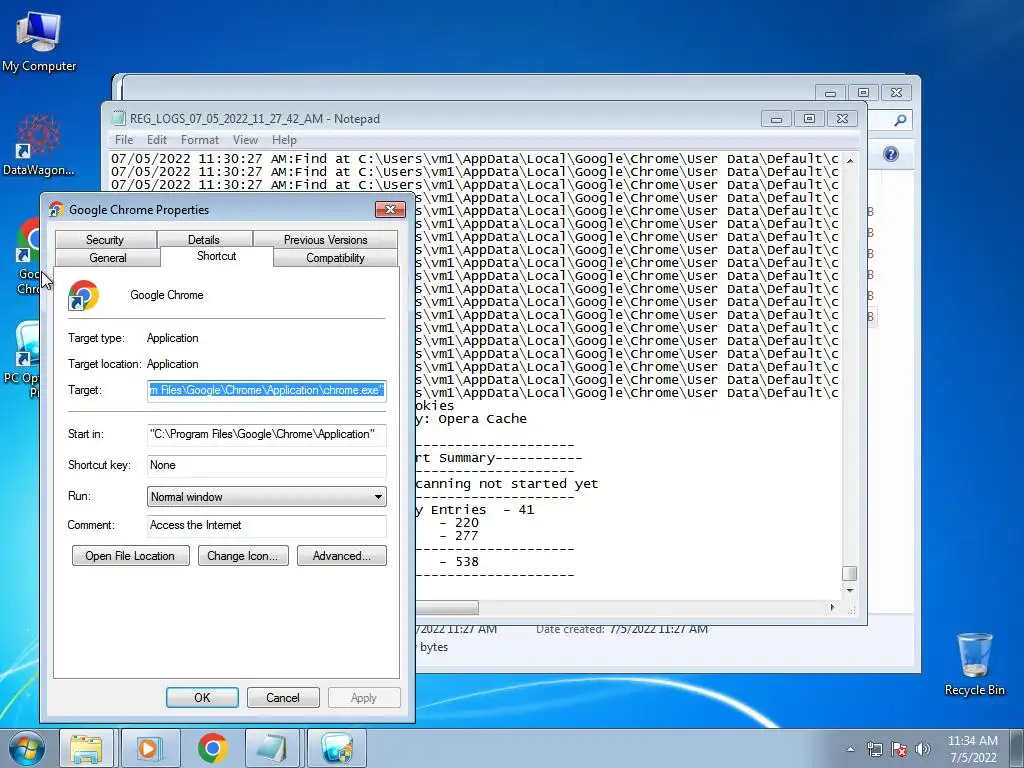This screenshot has height=768, width=1024.
Task: Open the DataWagon desktop shortcut
Action: pyautogui.click(x=38, y=145)
